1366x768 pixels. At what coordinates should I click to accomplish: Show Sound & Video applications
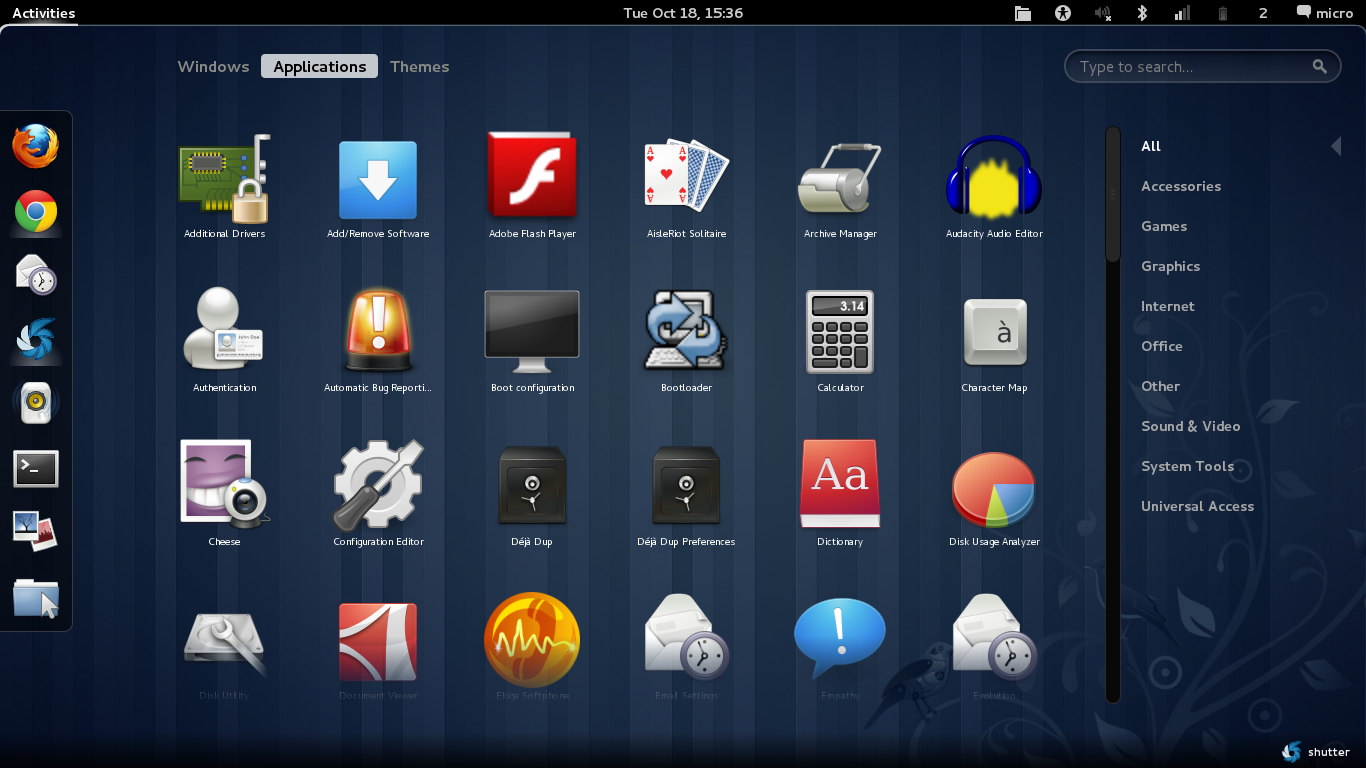pyautogui.click(x=1190, y=426)
